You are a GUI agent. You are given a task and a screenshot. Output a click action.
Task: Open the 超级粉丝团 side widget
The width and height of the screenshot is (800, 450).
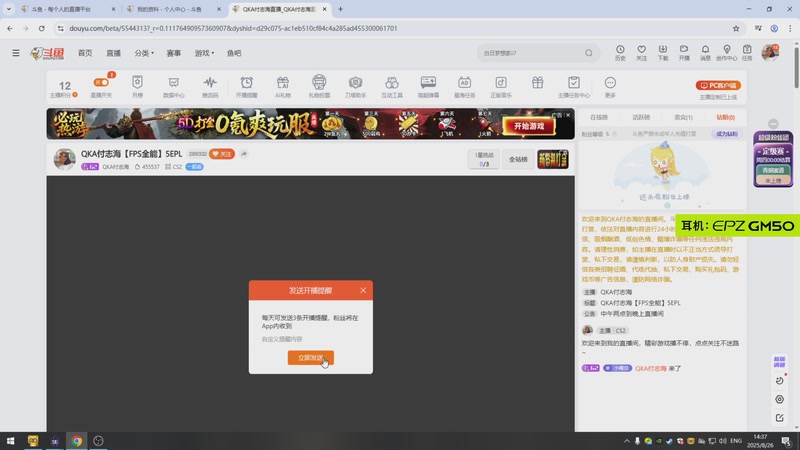click(773, 159)
